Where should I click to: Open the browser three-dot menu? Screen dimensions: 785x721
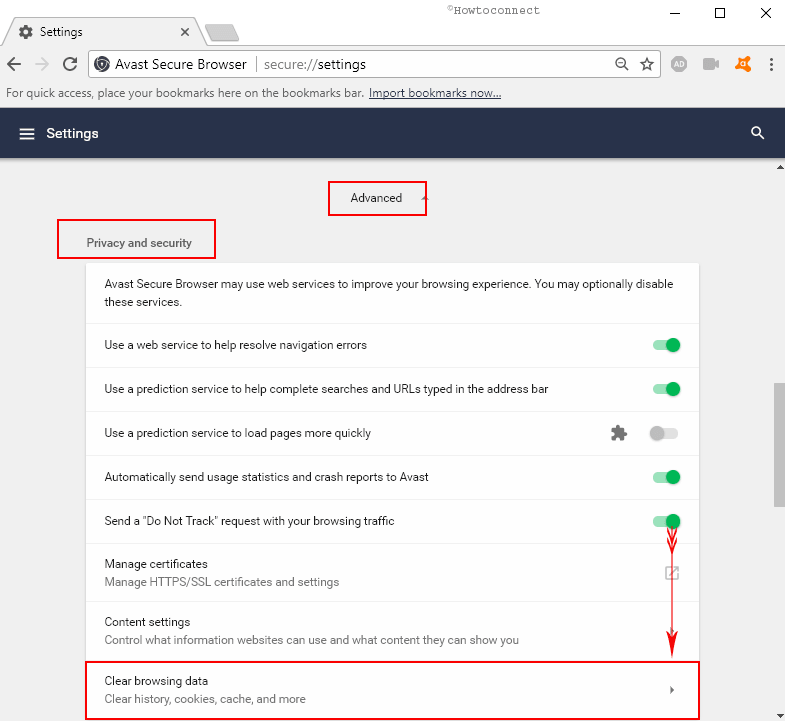click(x=771, y=64)
